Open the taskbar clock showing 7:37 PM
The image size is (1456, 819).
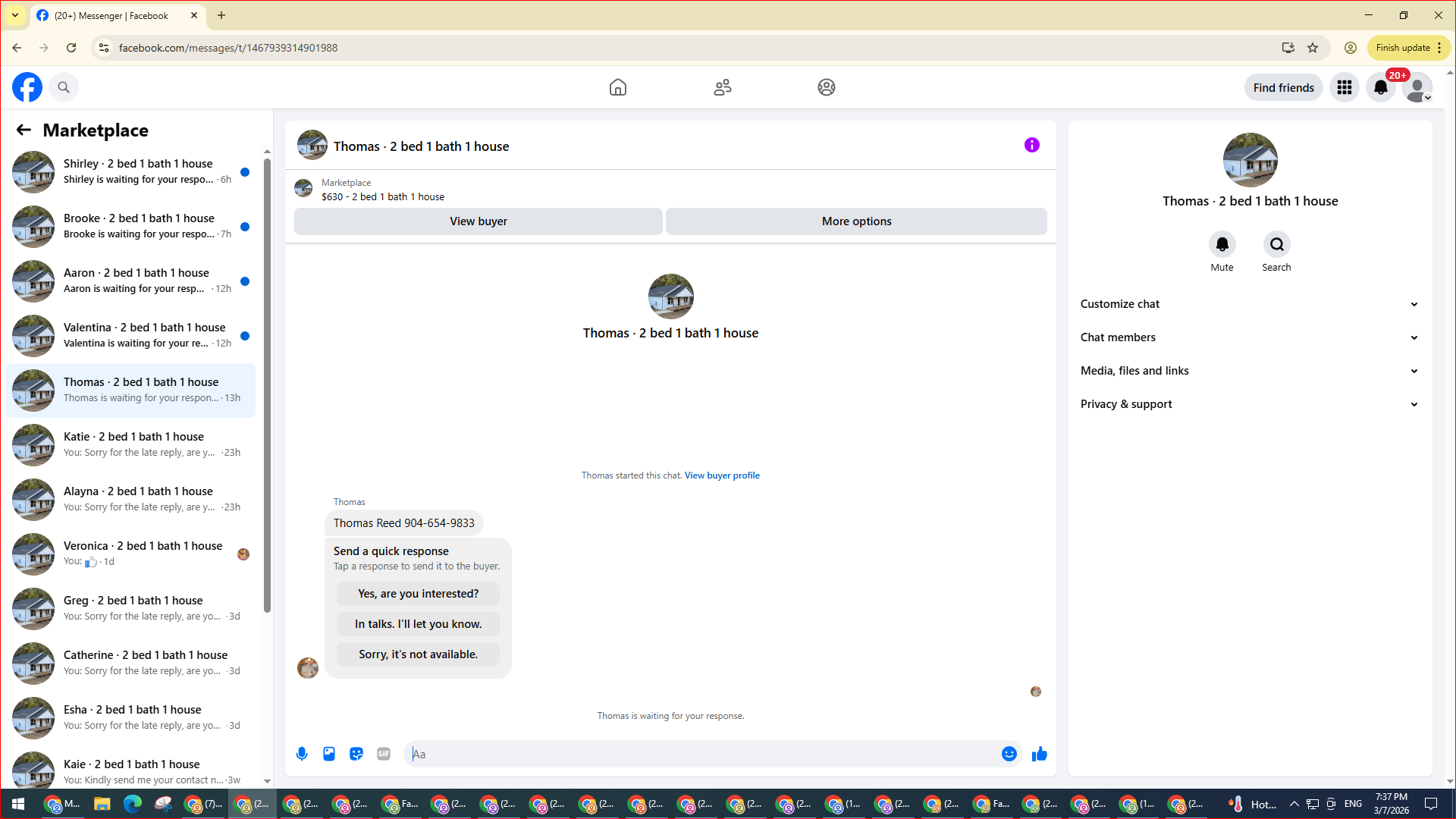pyautogui.click(x=1392, y=804)
